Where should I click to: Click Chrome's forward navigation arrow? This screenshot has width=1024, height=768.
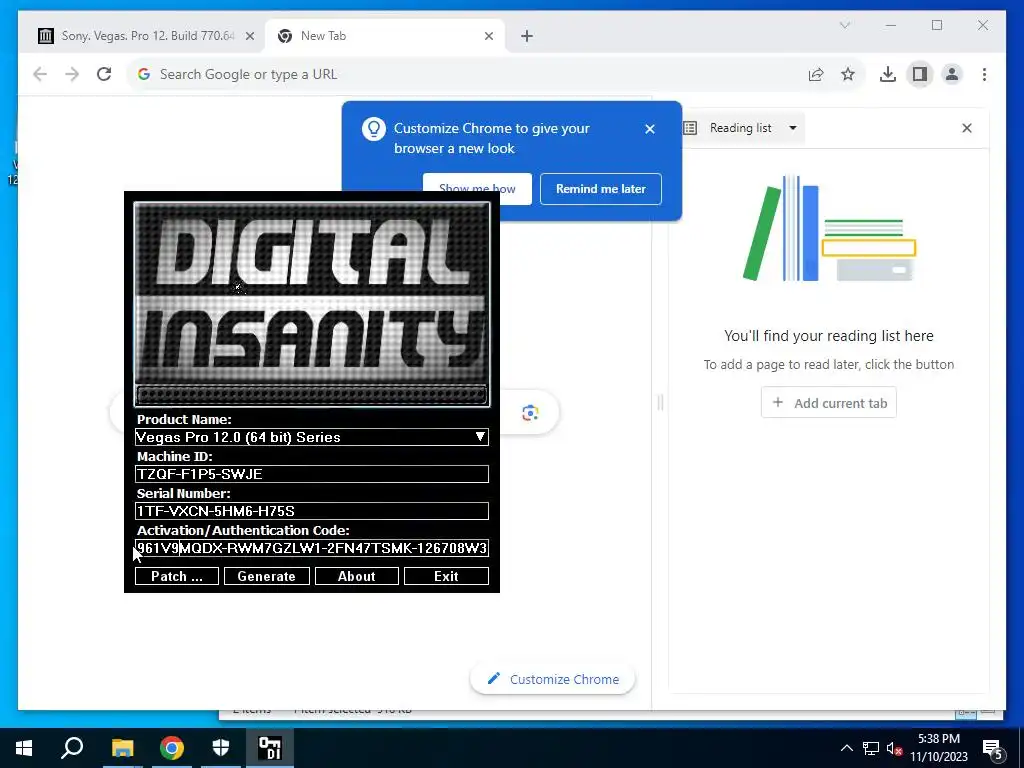tap(72, 74)
